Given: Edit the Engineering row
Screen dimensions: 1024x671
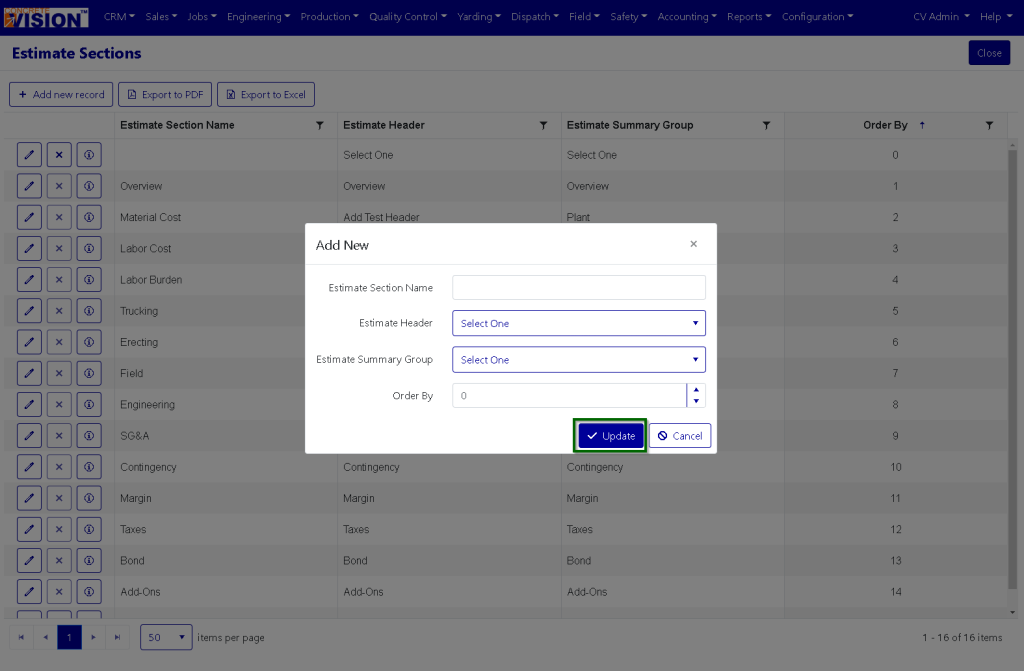Looking at the screenshot, I should point(29,404).
